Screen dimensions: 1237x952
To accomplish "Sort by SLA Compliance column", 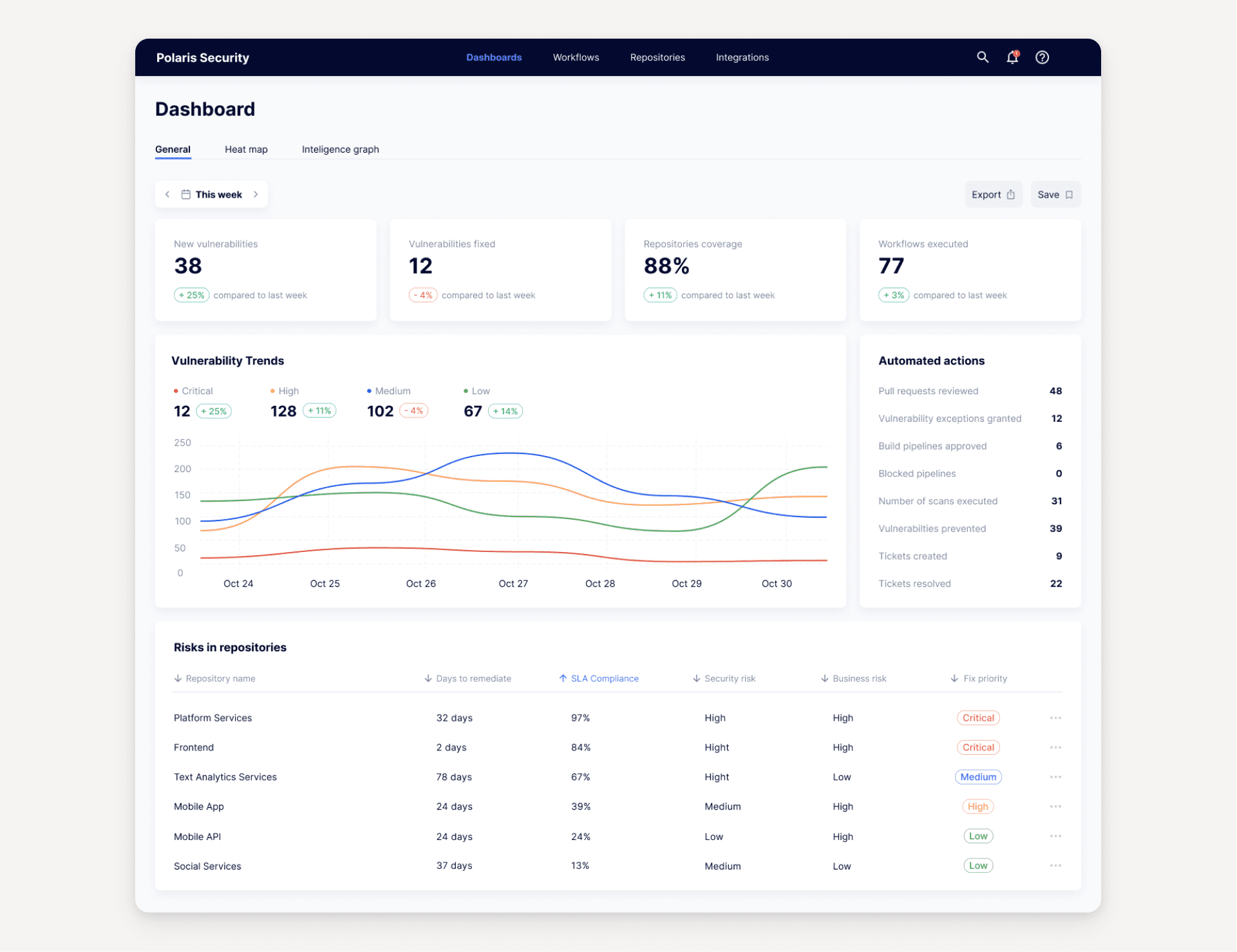I will tap(599, 678).
